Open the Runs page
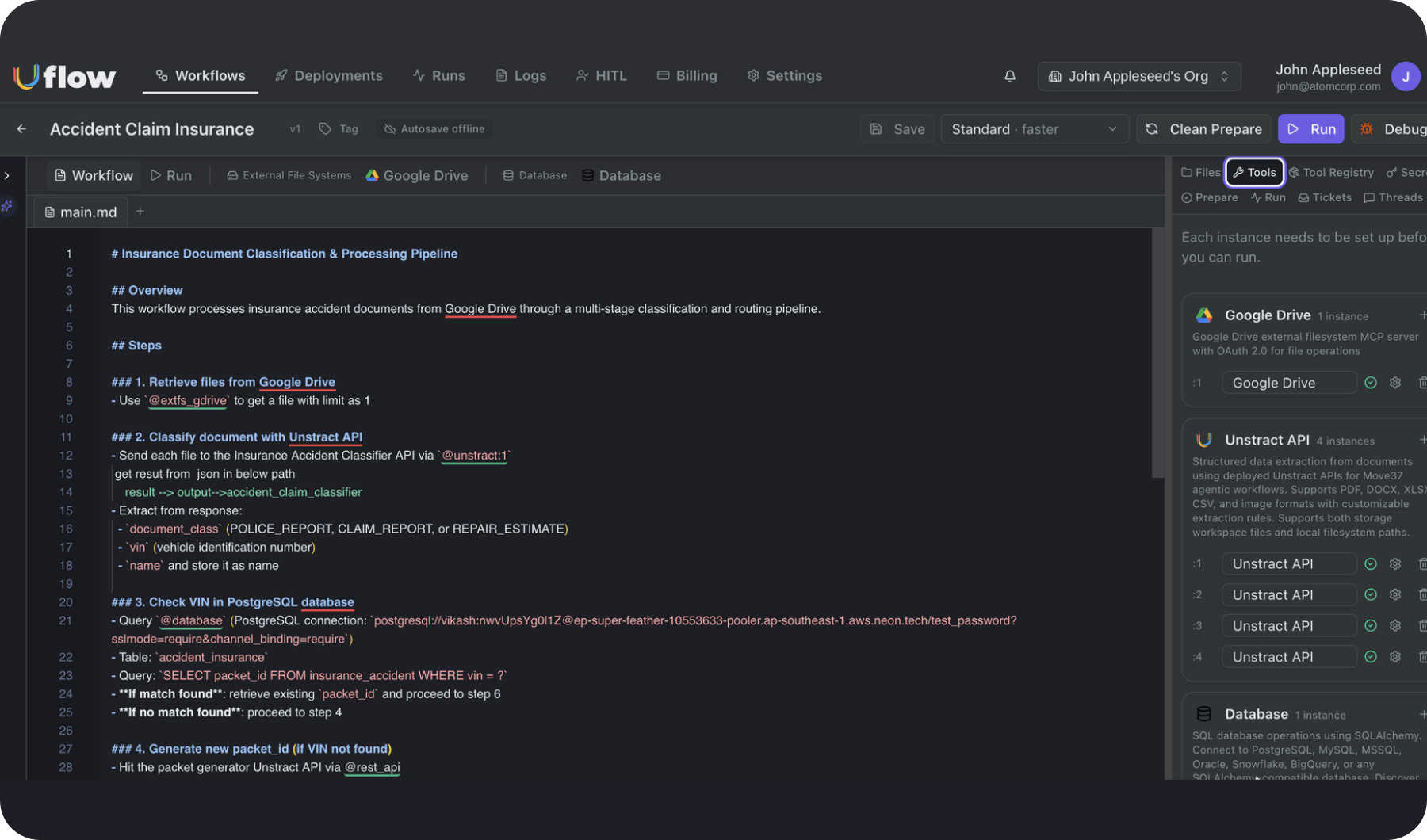The height and width of the screenshot is (840, 1427). coord(439,75)
